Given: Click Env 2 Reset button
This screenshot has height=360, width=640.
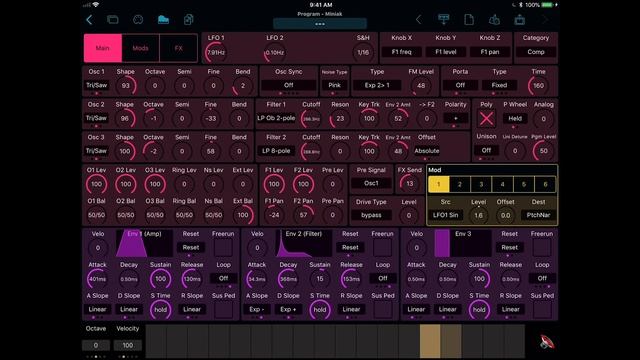Looking at the screenshot, I should coord(350,247).
